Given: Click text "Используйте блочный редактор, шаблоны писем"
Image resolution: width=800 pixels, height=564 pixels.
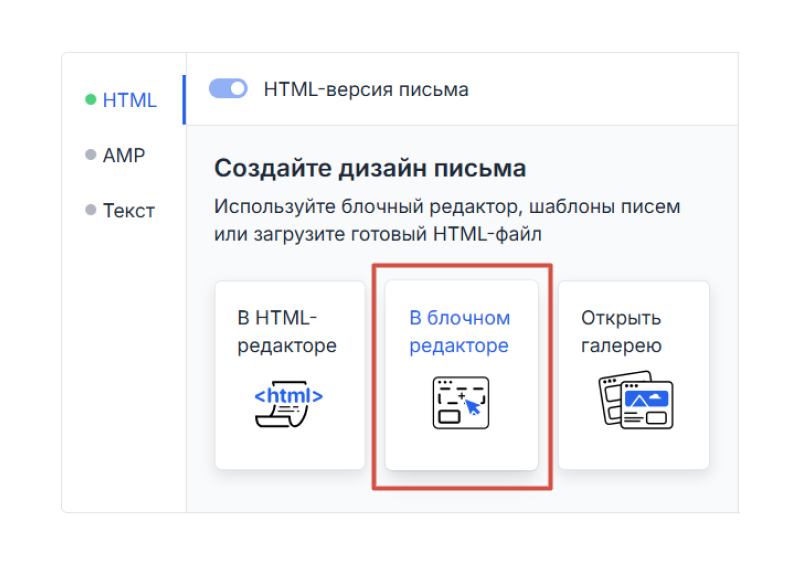Looking at the screenshot, I should coord(447,207).
